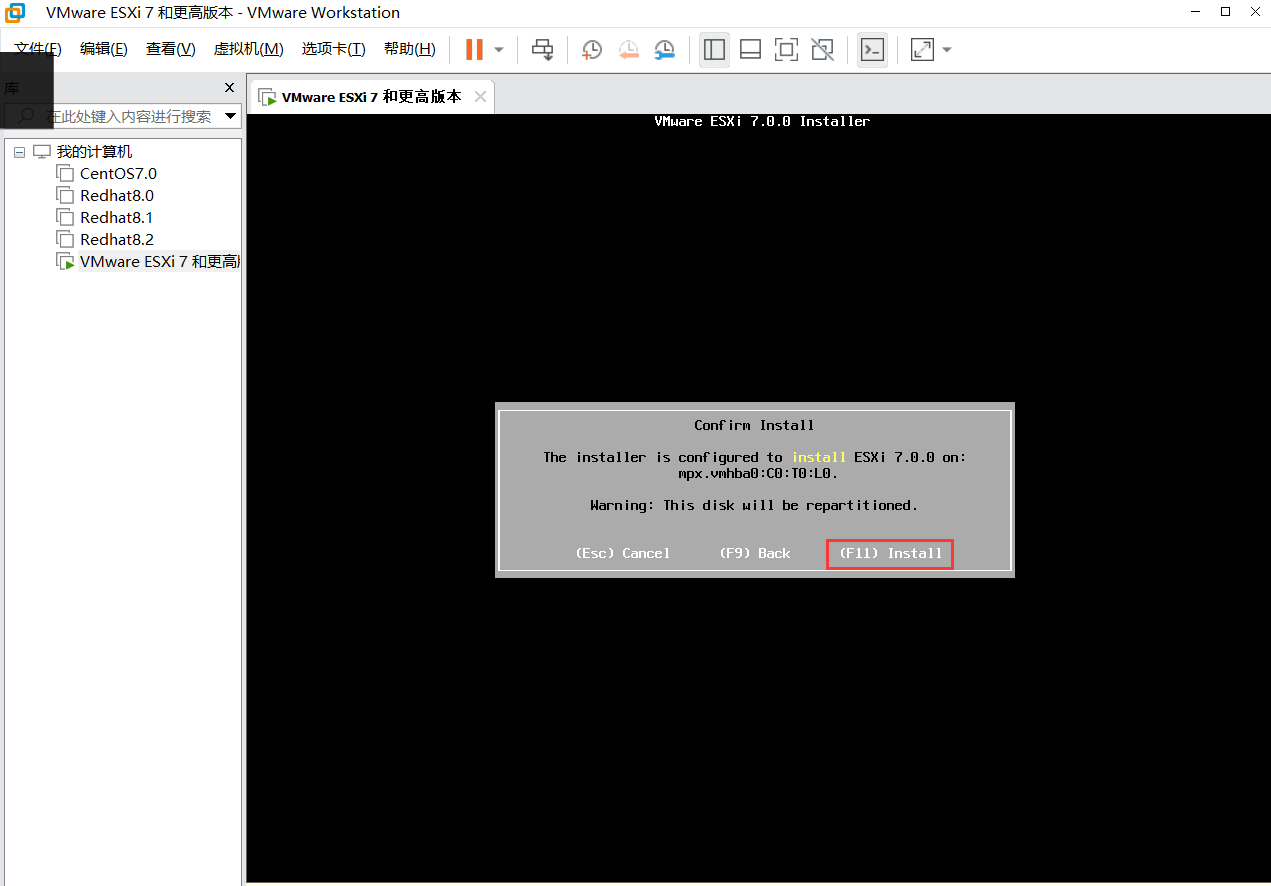The width and height of the screenshot is (1271, 886).
Task: Click the repartition warning text
Action: click(x=754, y=505)
